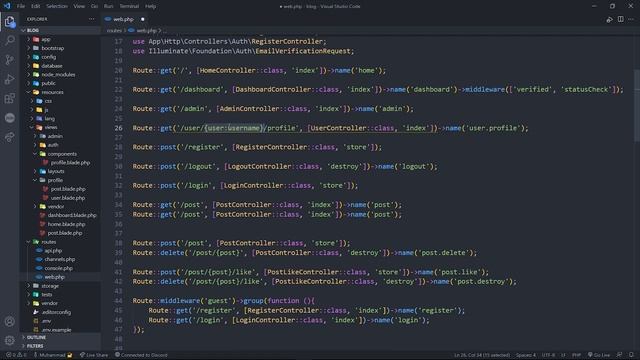Image resolution: width=640 pixels, height=360 pixels.
Task: Click the LF end-of-line indicator
Action: click(563, 355)
